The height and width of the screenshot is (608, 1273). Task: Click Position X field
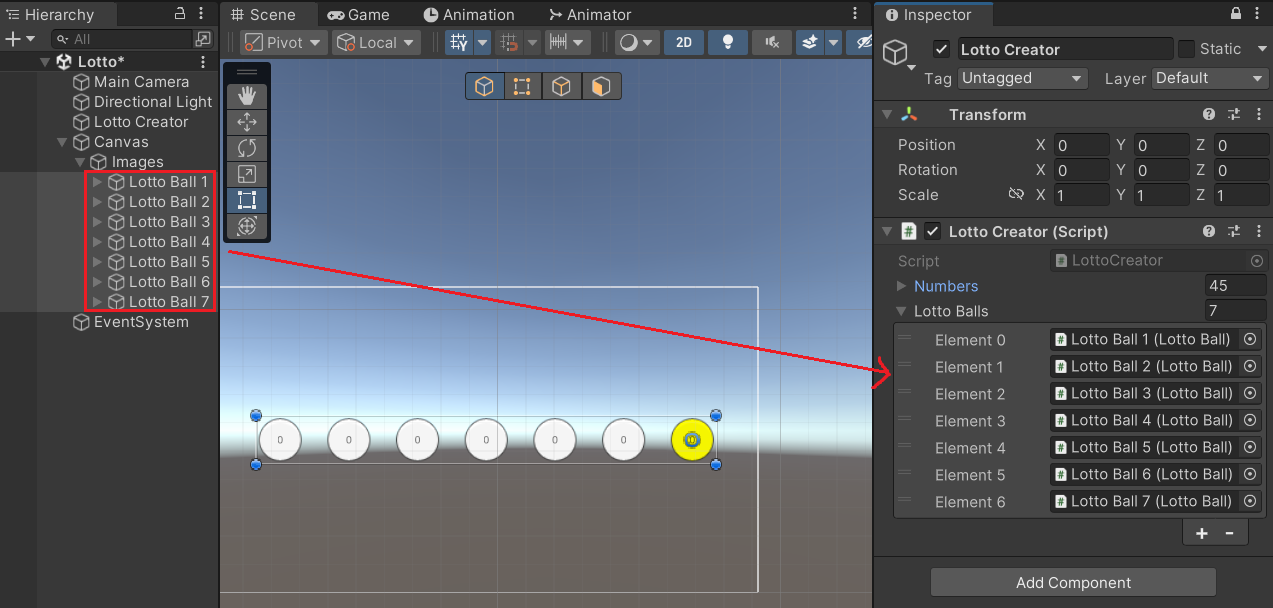[x=1081, y=145]
